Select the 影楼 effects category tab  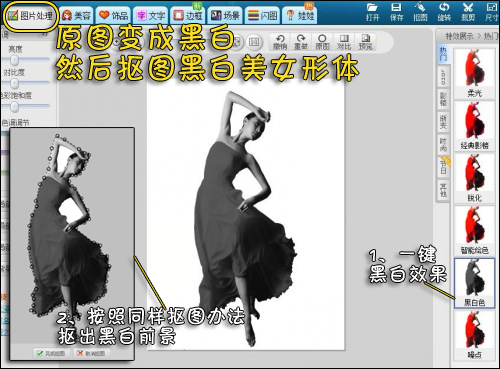pyautogui.click(x=443, y=99)
